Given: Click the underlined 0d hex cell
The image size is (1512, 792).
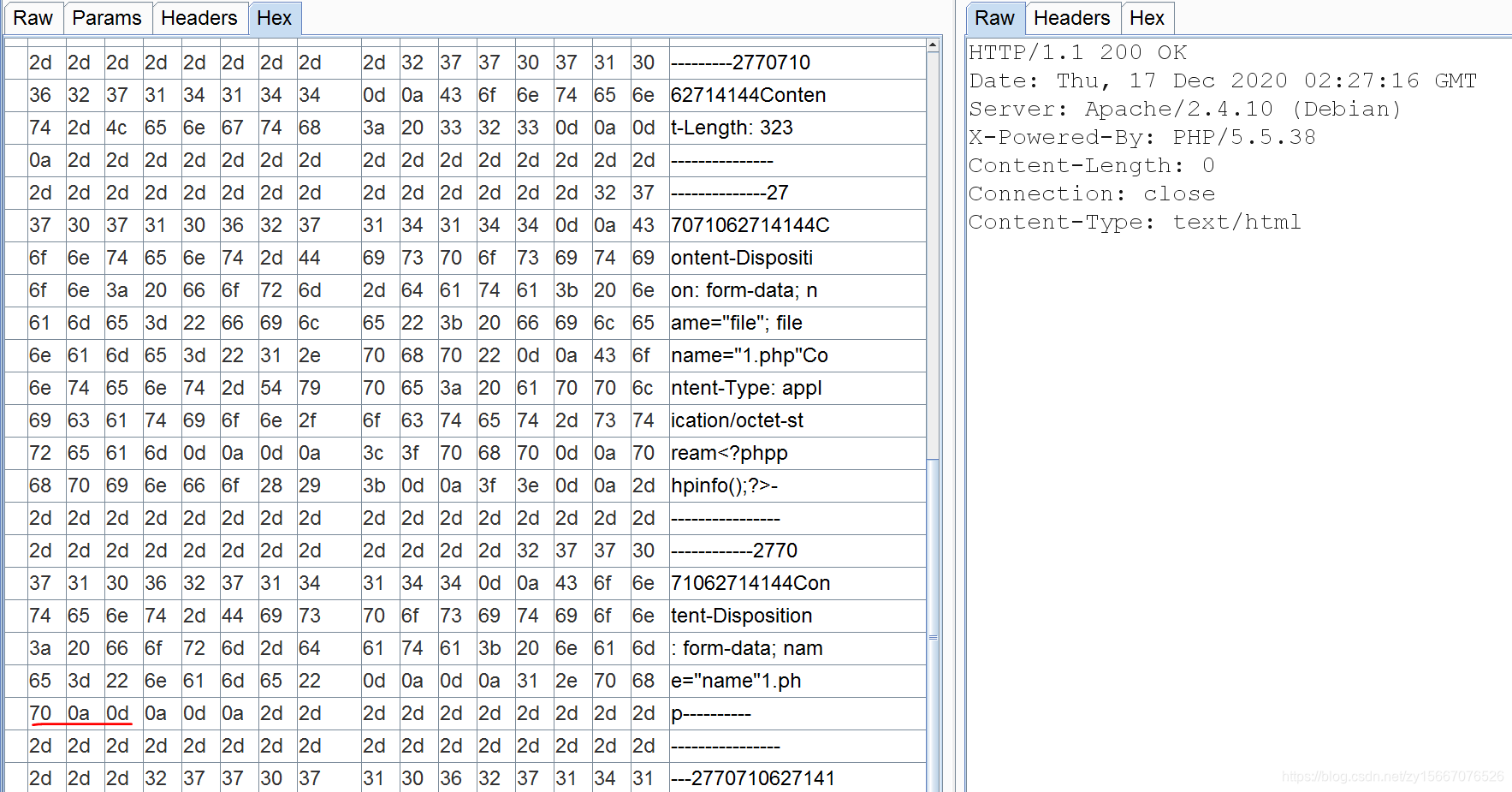Looking at the screenshot, I should (117, 713).
